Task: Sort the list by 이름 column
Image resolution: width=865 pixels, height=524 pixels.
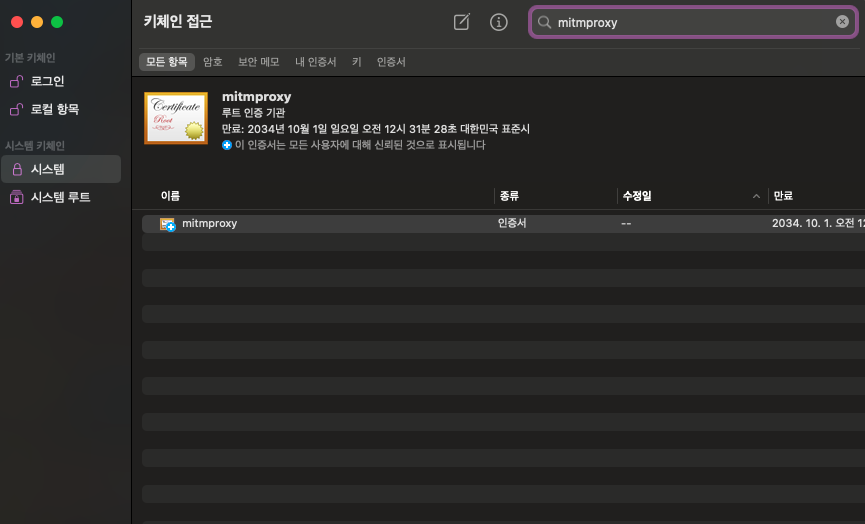Action: [170, 196]
